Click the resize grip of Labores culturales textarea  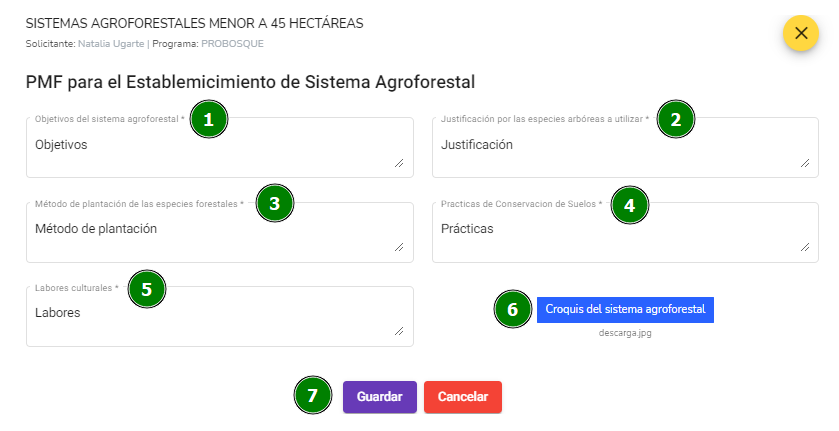[399, 331]
